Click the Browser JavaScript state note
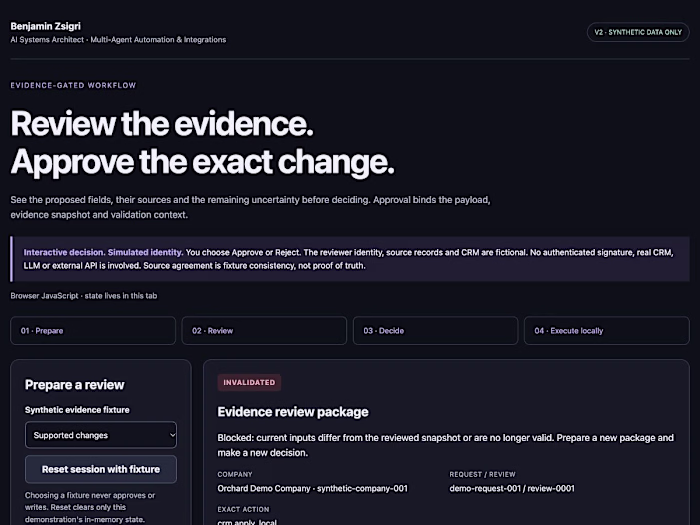The height and width of the screenshot is (525, 700). [x=84, y=296]
